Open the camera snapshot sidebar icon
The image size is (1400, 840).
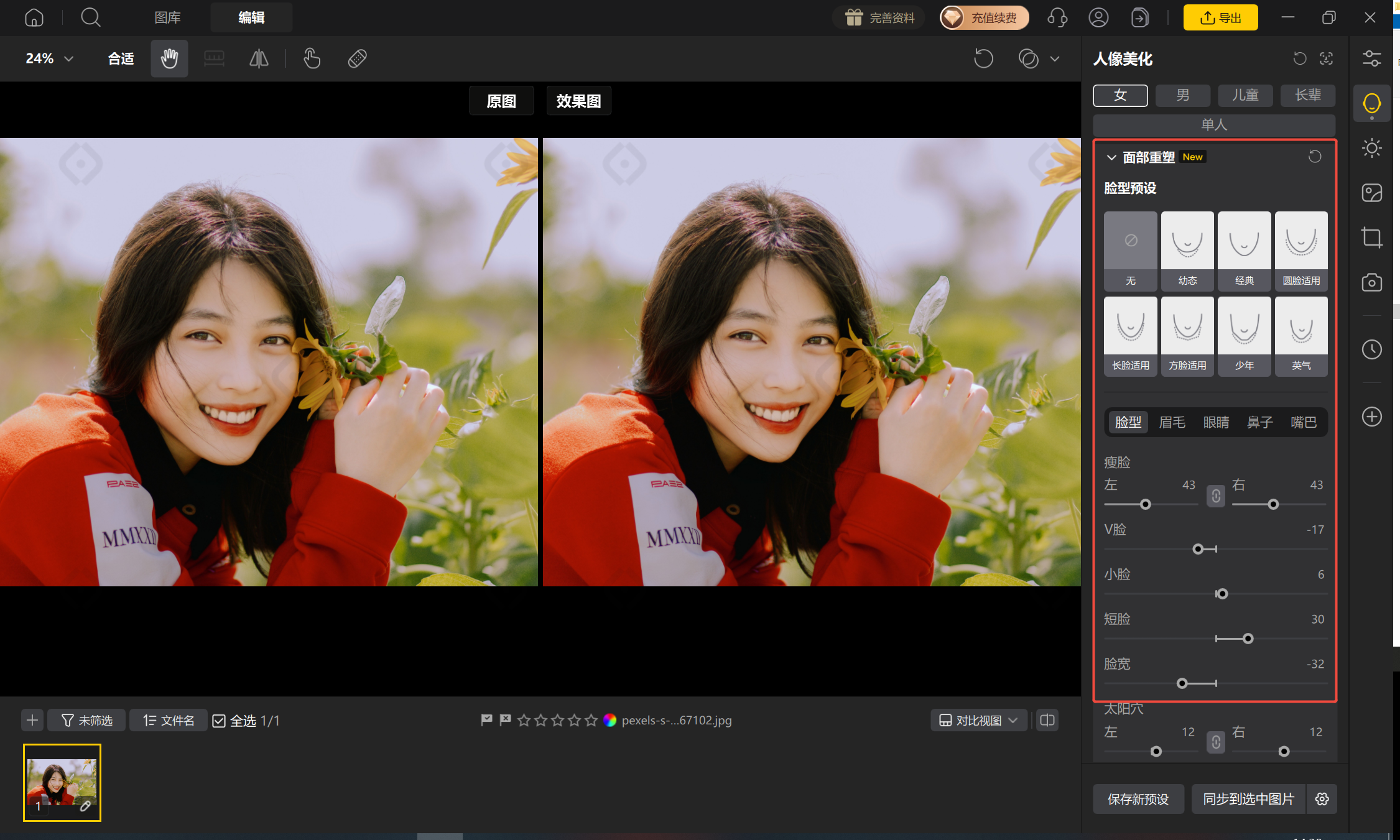click(x=1371, y=282)
